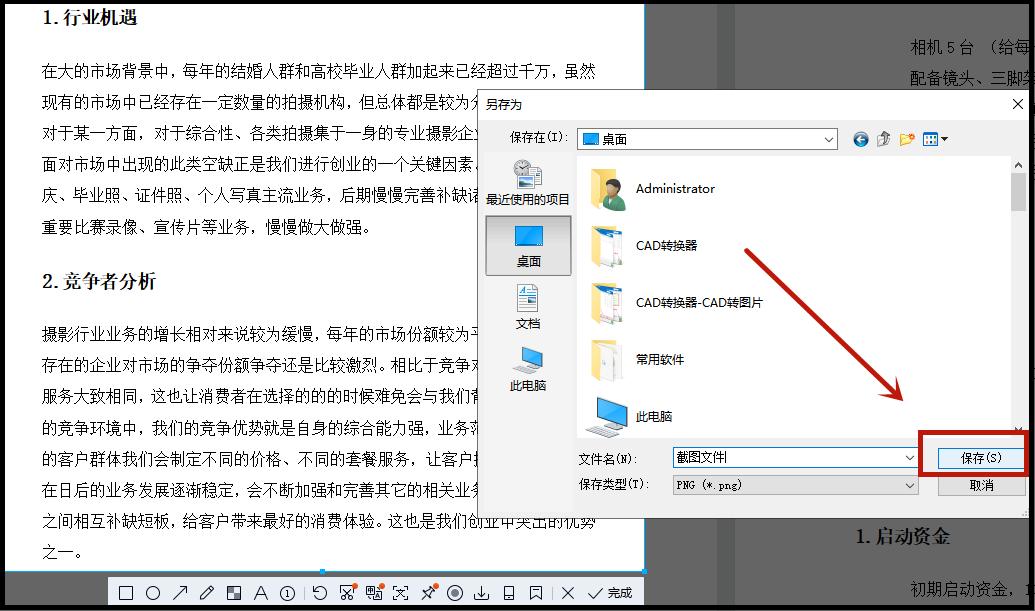Click the back navigation arrow in Save dialog

coord(860,139)
